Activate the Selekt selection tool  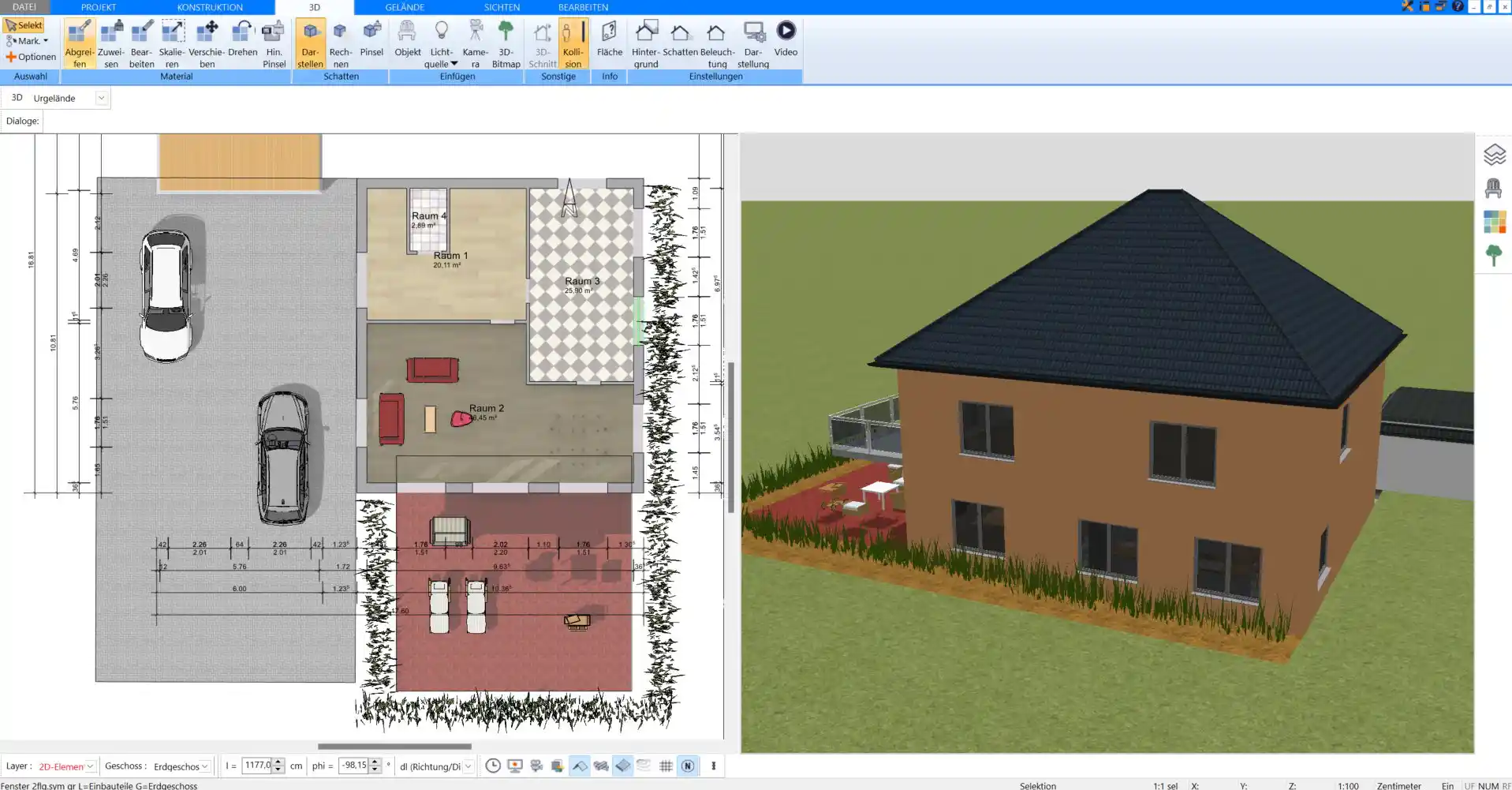point(24,25)
